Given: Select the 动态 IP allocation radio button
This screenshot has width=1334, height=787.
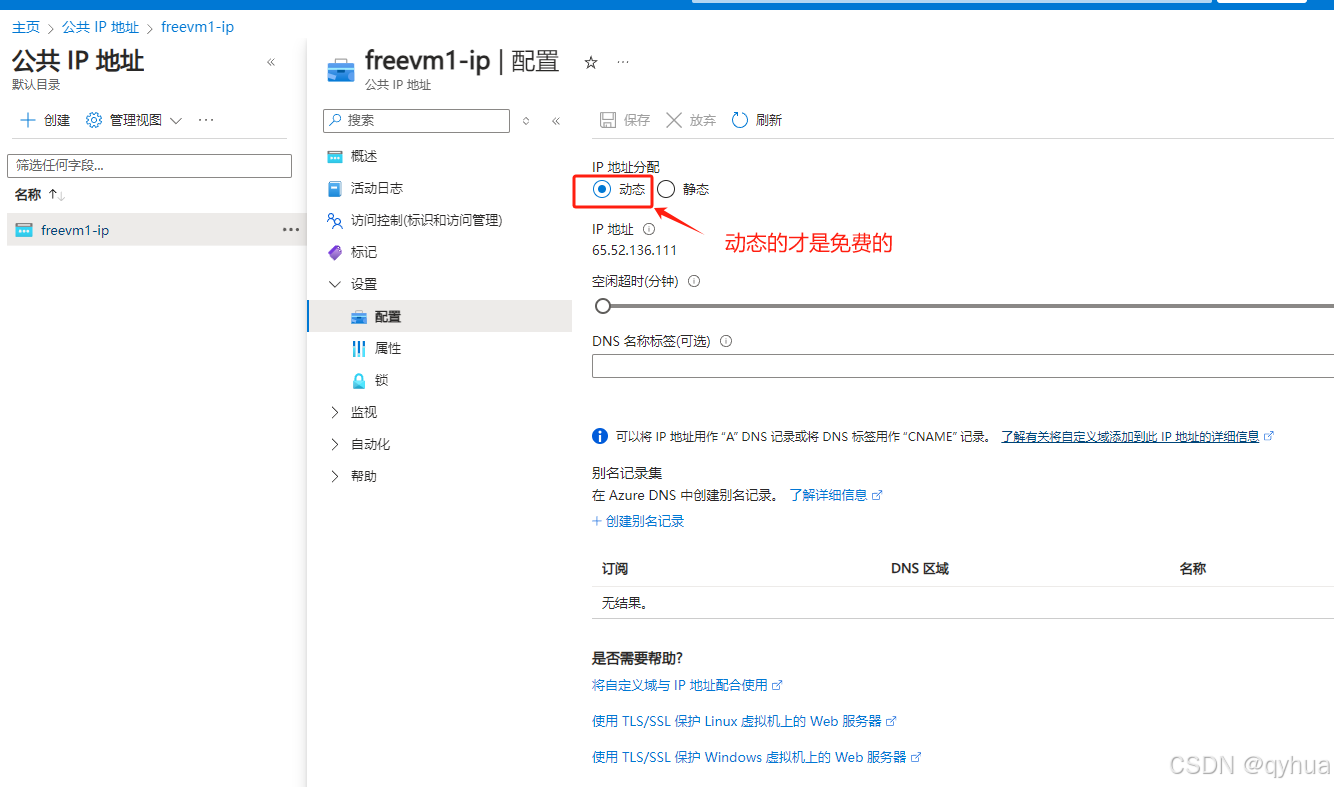Looking at the screenshot, I should (602, 189).
